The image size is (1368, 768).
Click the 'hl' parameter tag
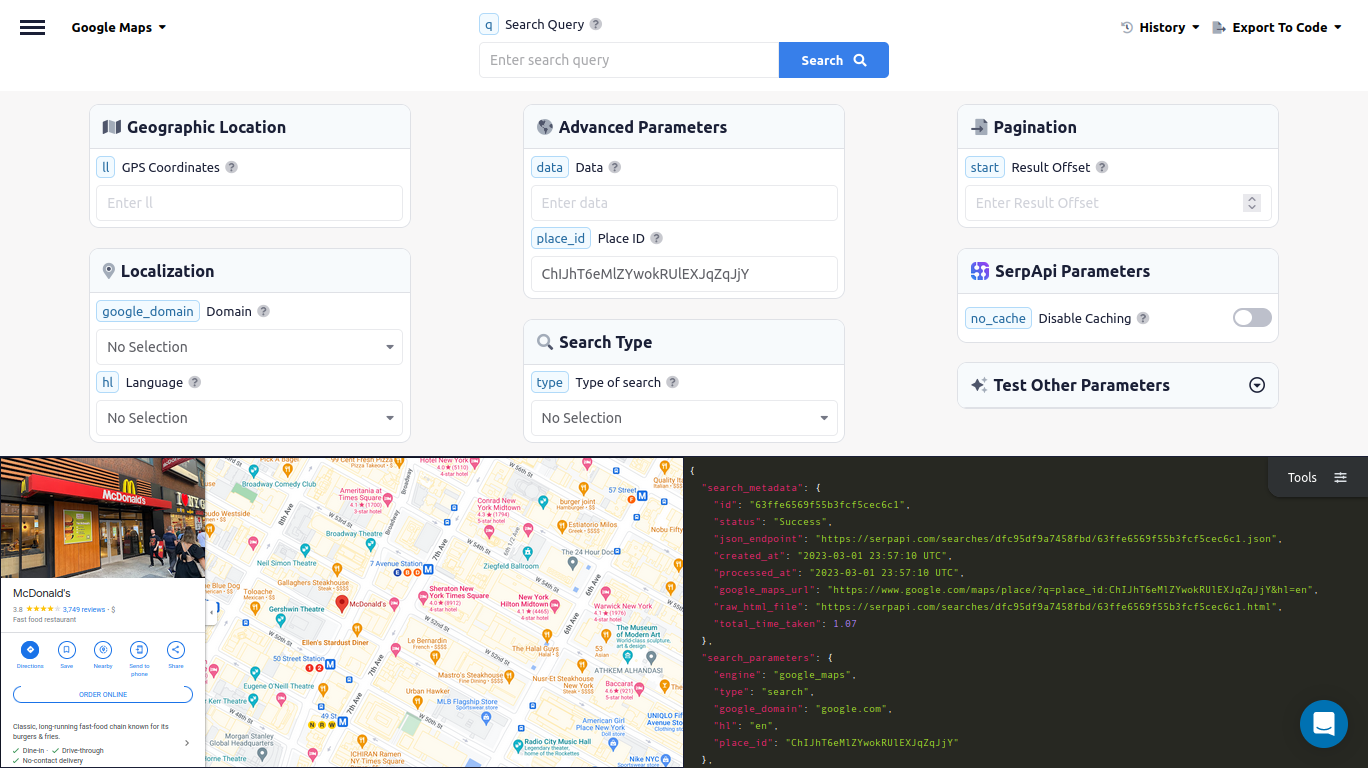107,382
